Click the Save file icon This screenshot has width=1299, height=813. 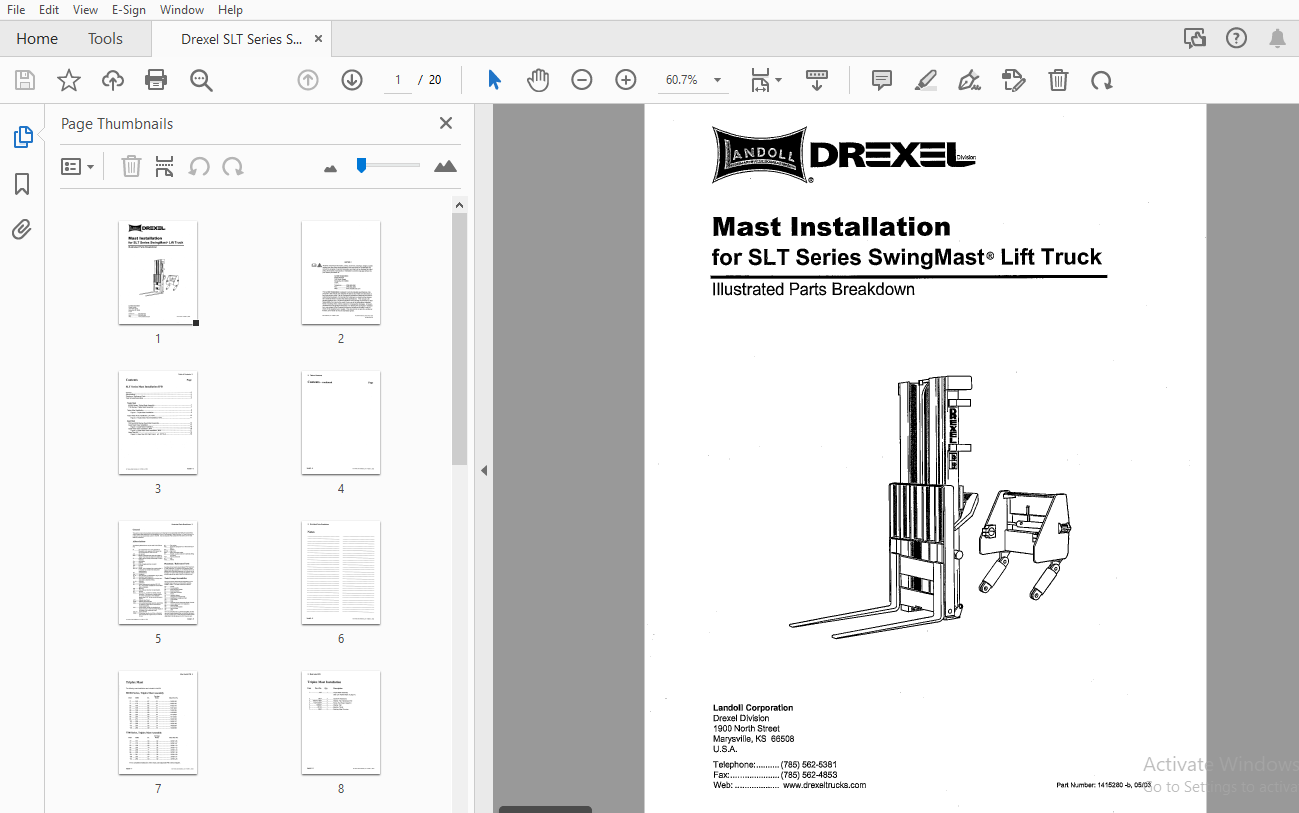pyautogui.click(x=25, y=80)
